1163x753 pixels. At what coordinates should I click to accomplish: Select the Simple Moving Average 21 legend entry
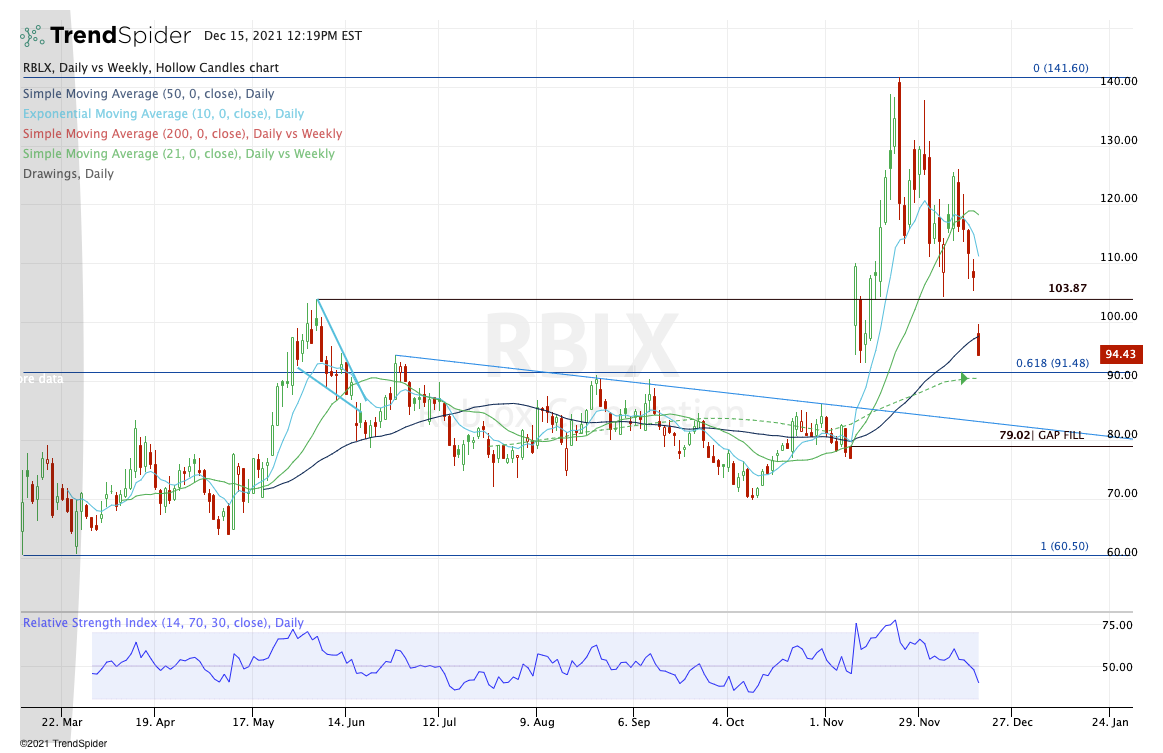178,154
